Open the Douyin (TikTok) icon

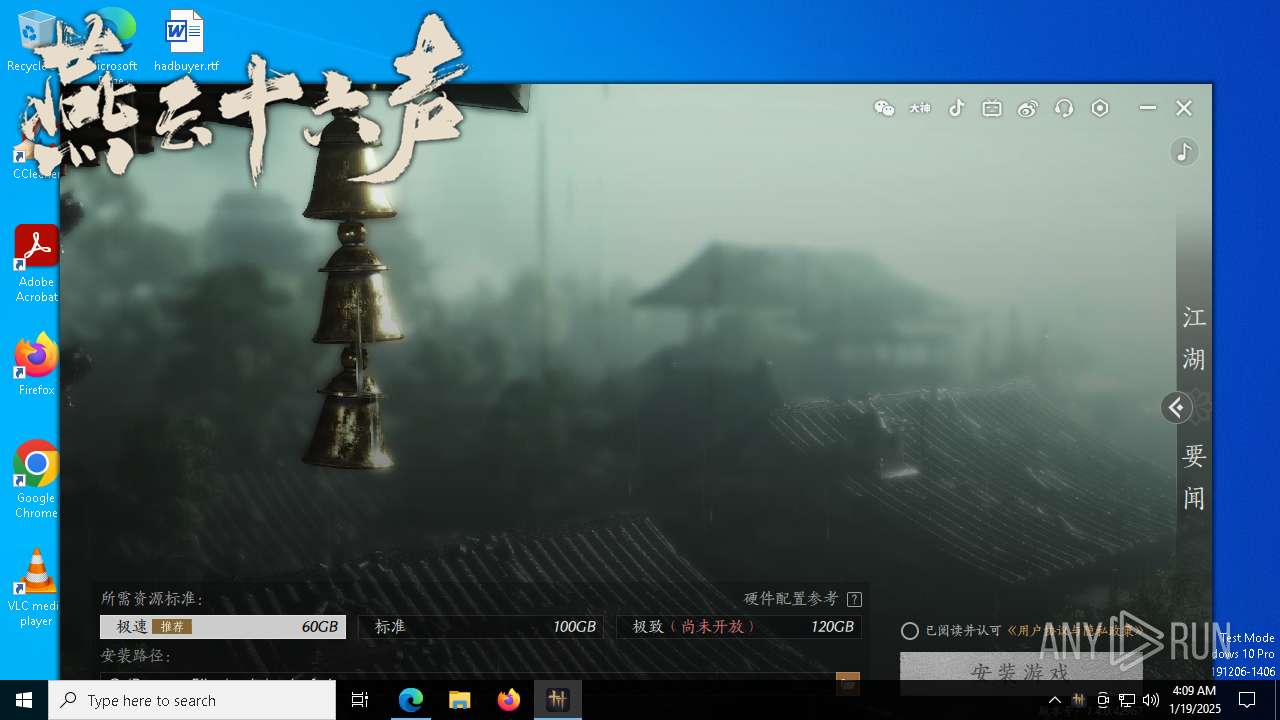(956, 108)
